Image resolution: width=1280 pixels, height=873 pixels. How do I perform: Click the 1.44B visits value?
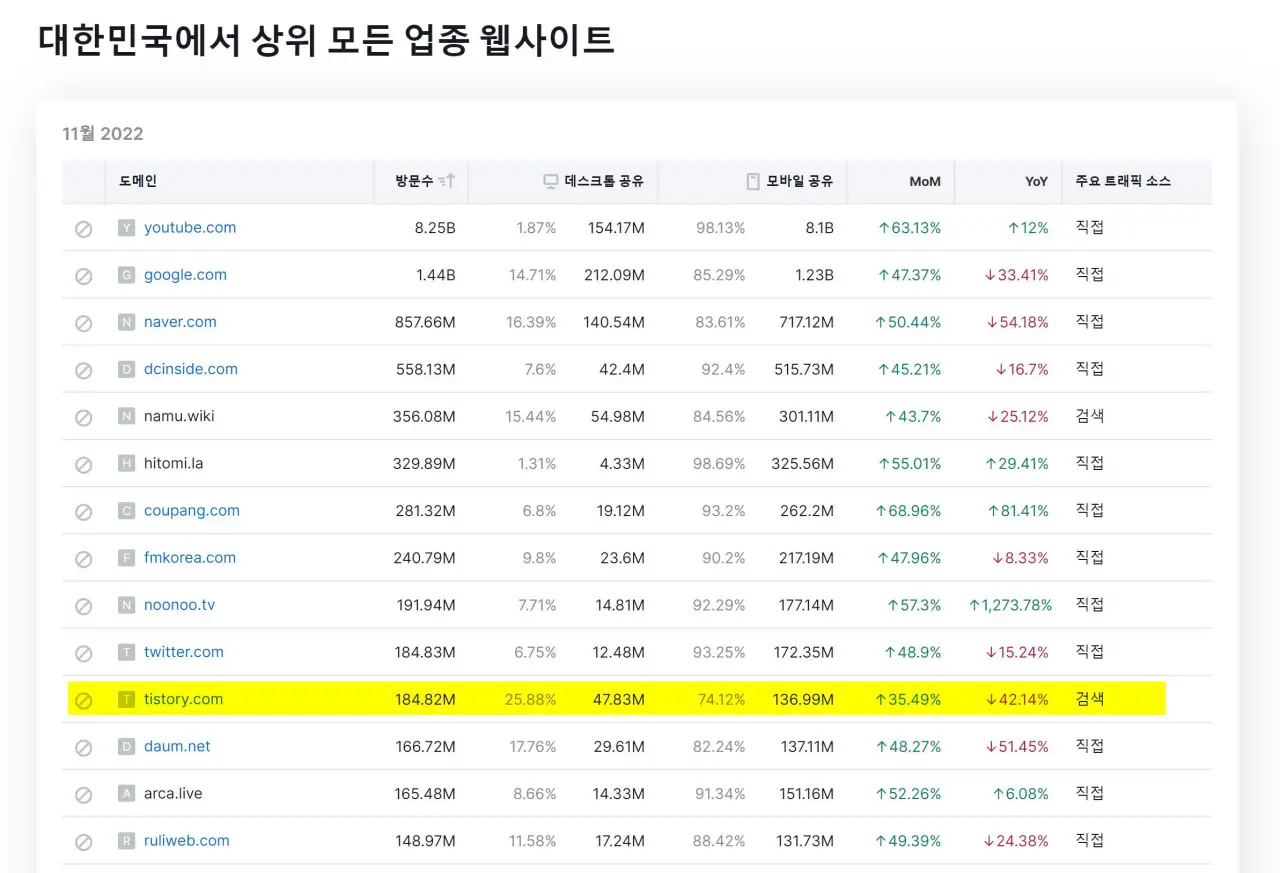[436, 274]
